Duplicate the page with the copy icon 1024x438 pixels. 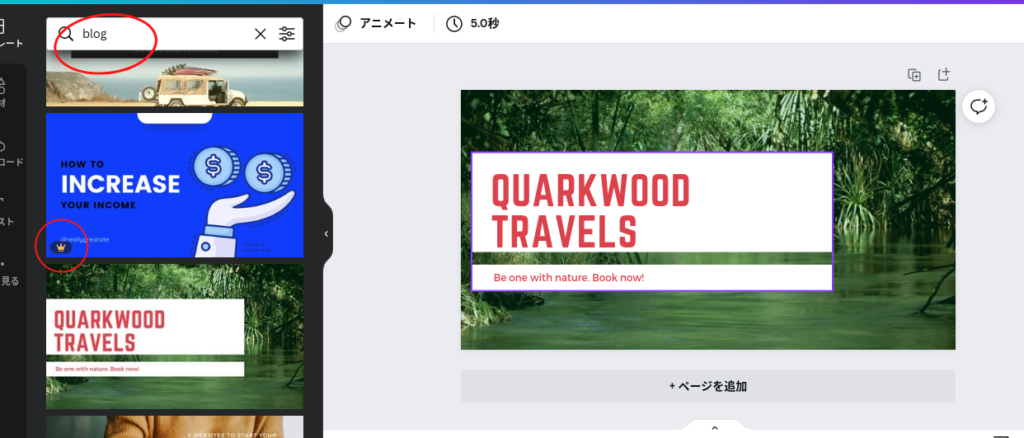pyautogui.click(x=914, y=74)
